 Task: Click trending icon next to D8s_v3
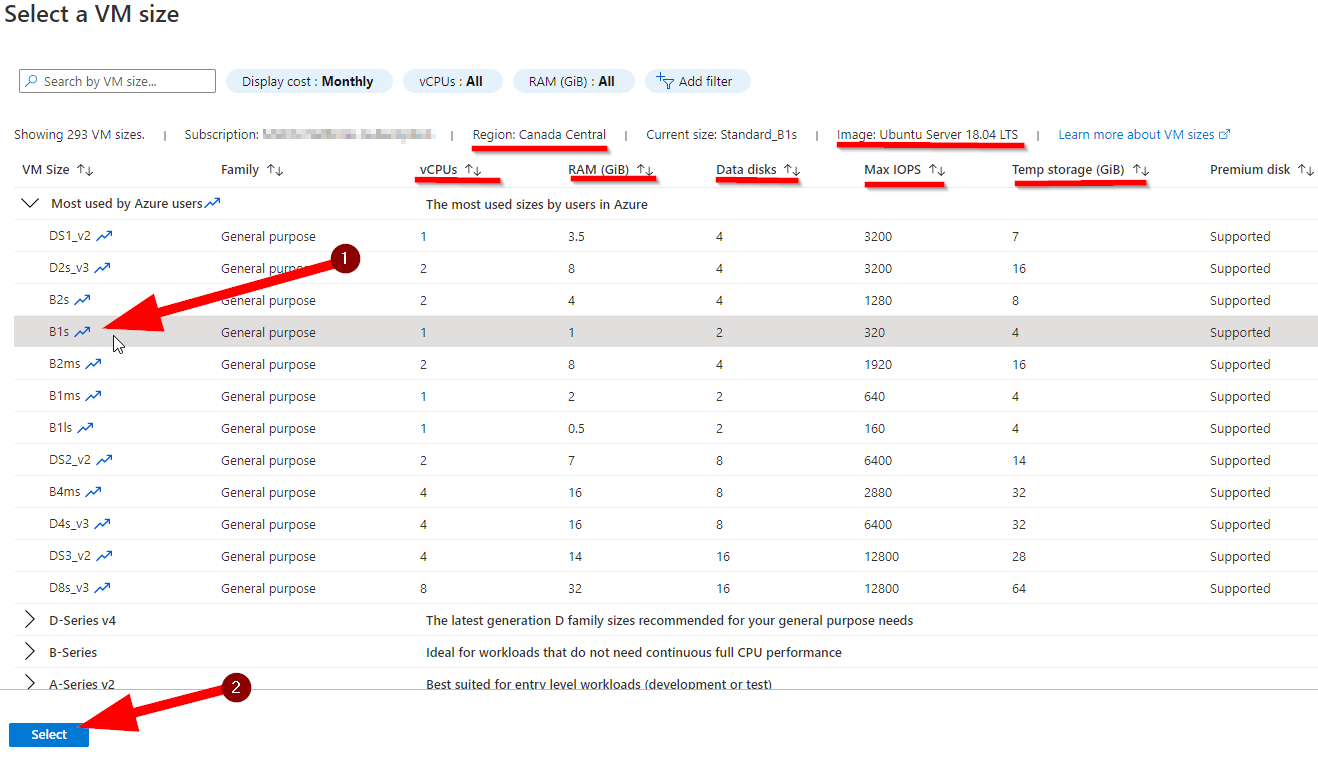[102, 588]
